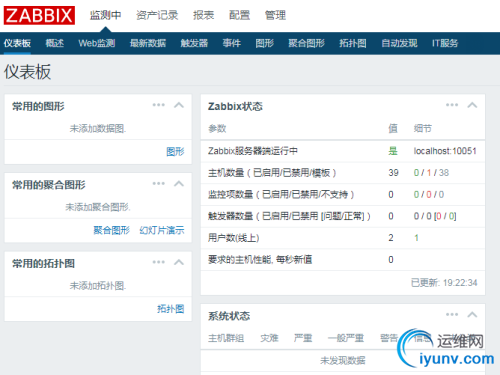This screenshot has width=500, height=375.
Task: Collapse the 常用的图形 widget
Action: pos(179,105)
